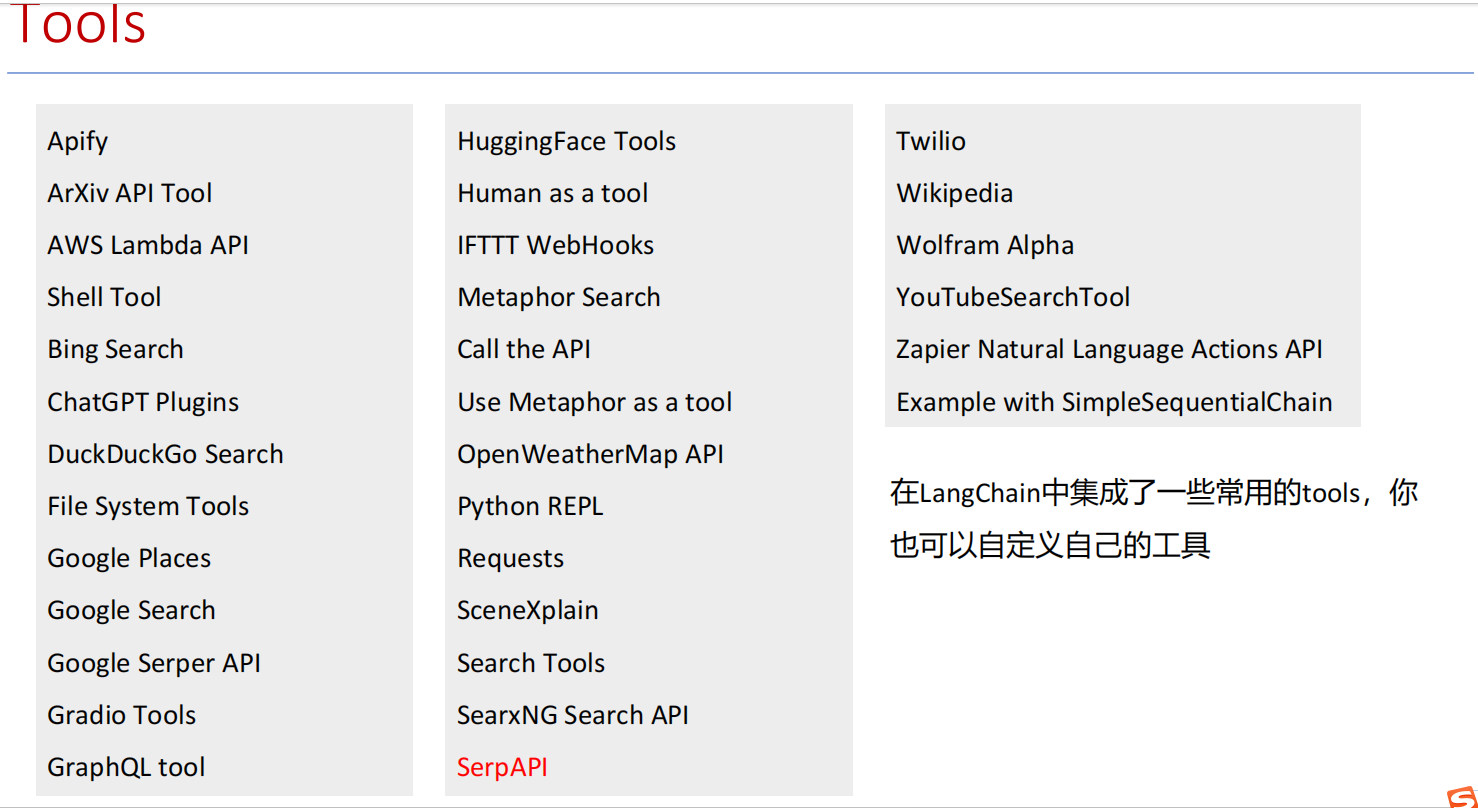Select the 'Search Tools' entry
This screenshot has width=1478, height=808.
point(531,663)
